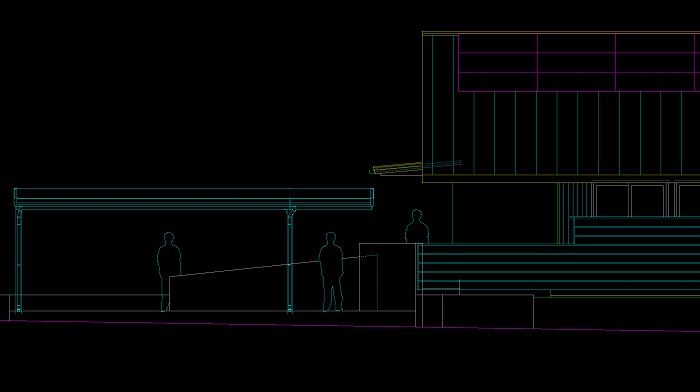Click the yellow outline of upper building volume

click(x=561, y=107)
